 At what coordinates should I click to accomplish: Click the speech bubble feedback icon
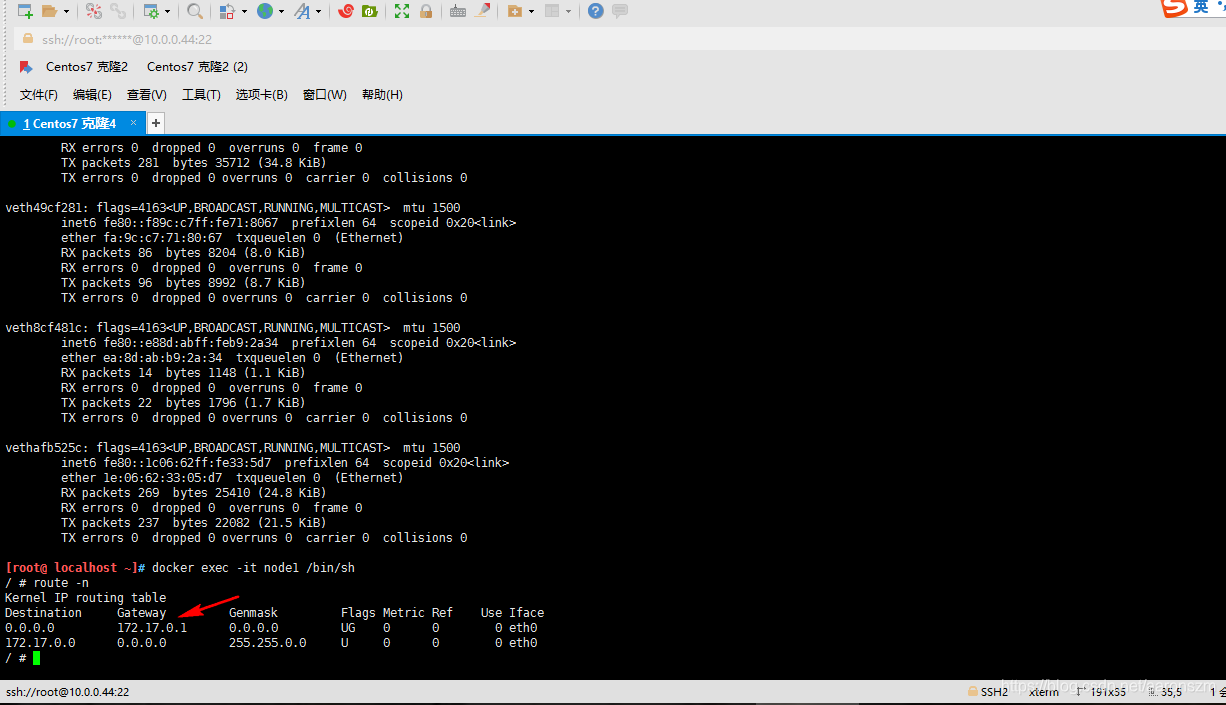[620, 11]
